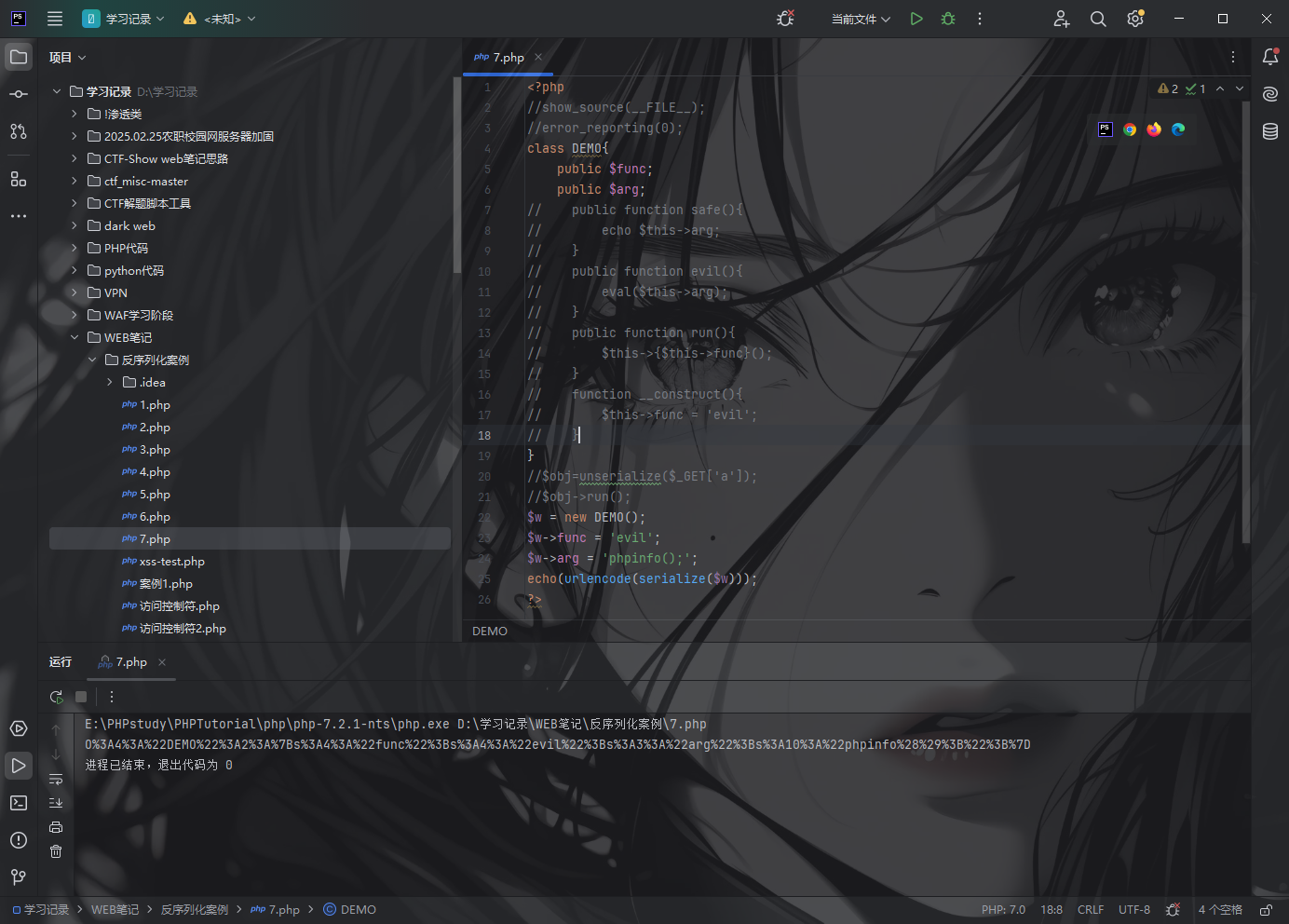This screenshot has height=924, width=1289.
Task: Go to next highlighted error
Action: point(1240,88)
